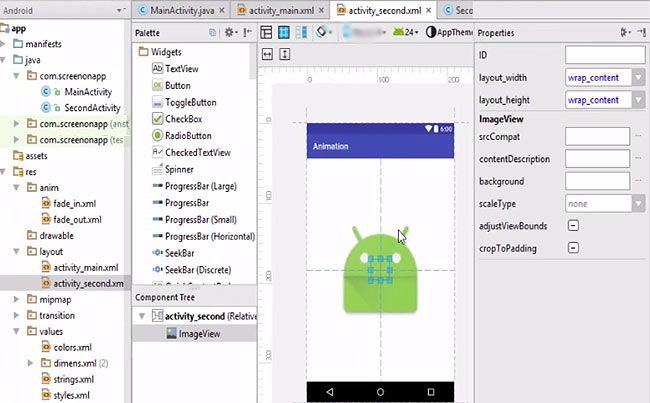
Task: Select the activity_second.xml tab
Action: tap(384, 10)
